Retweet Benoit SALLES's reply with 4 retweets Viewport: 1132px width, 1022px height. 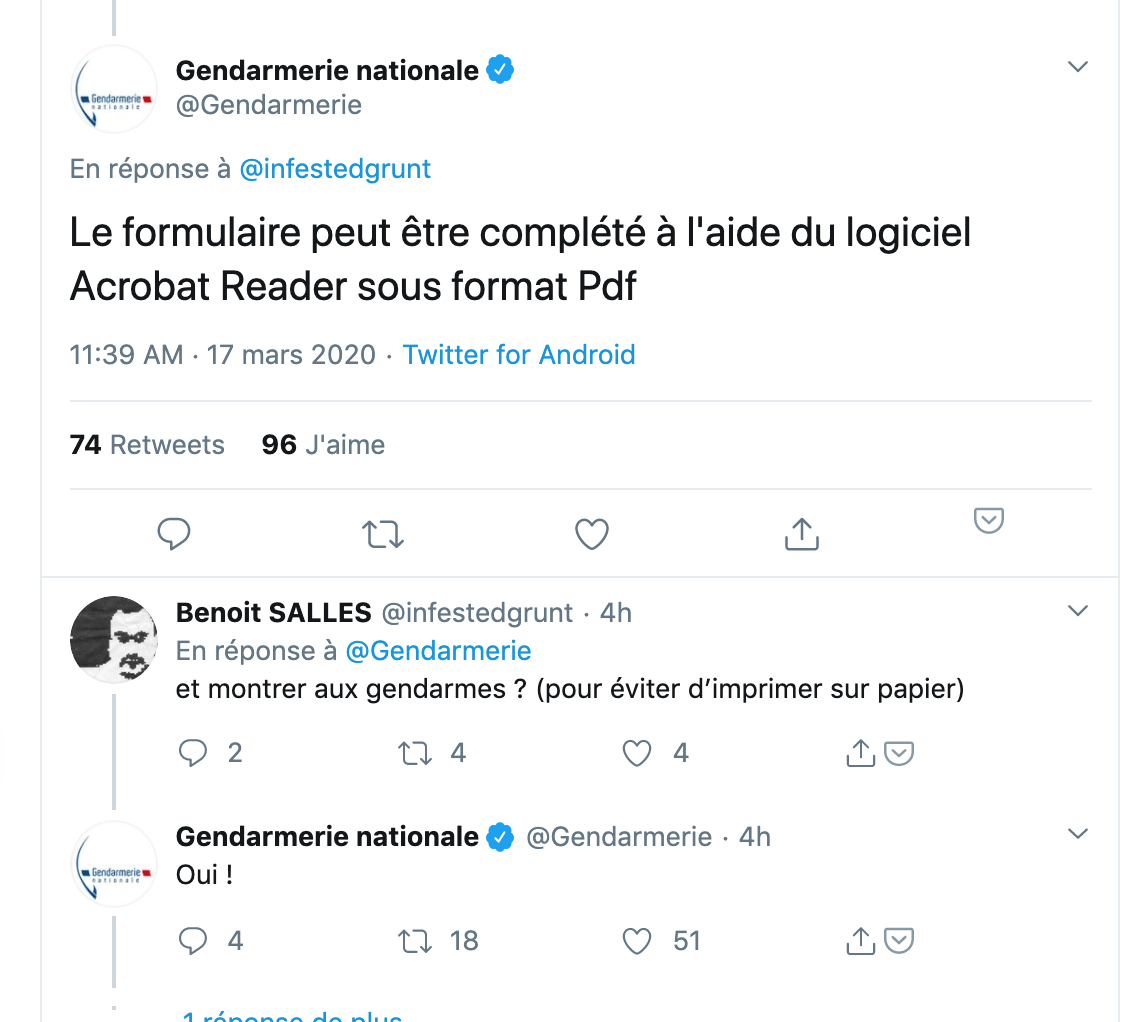415,754
